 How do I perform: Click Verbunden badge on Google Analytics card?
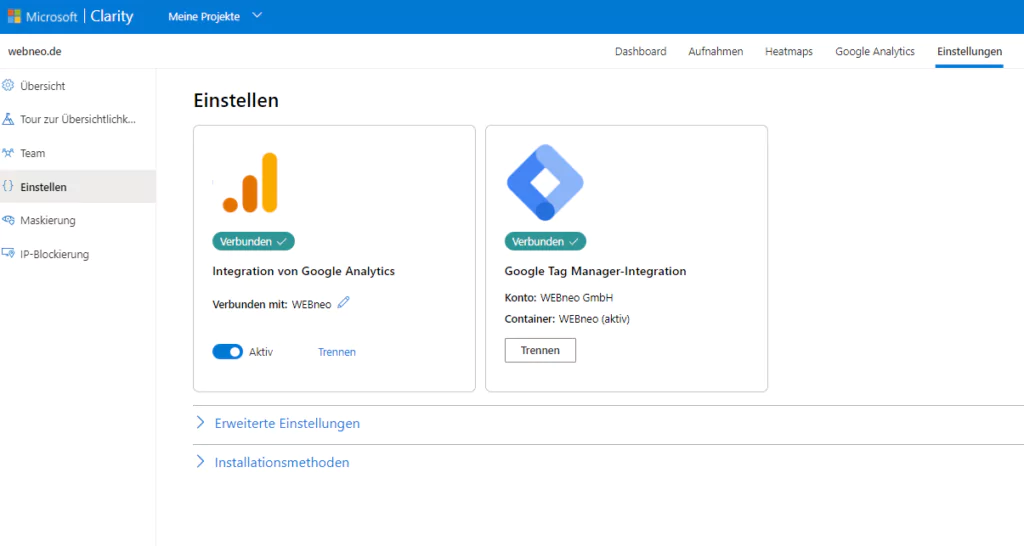click(253, 241)
